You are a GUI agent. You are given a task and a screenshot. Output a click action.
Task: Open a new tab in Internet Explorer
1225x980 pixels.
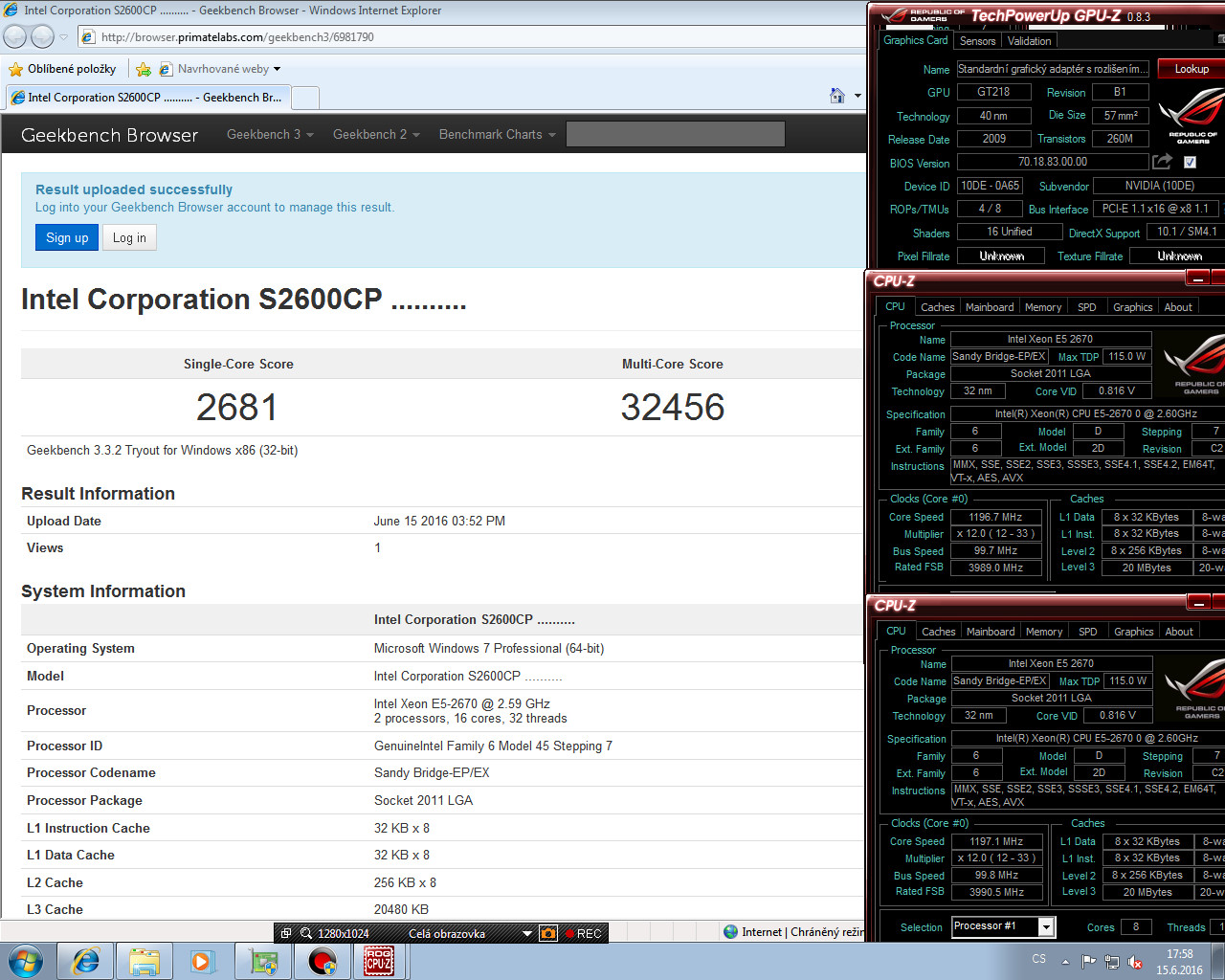(x=304, y=98)
